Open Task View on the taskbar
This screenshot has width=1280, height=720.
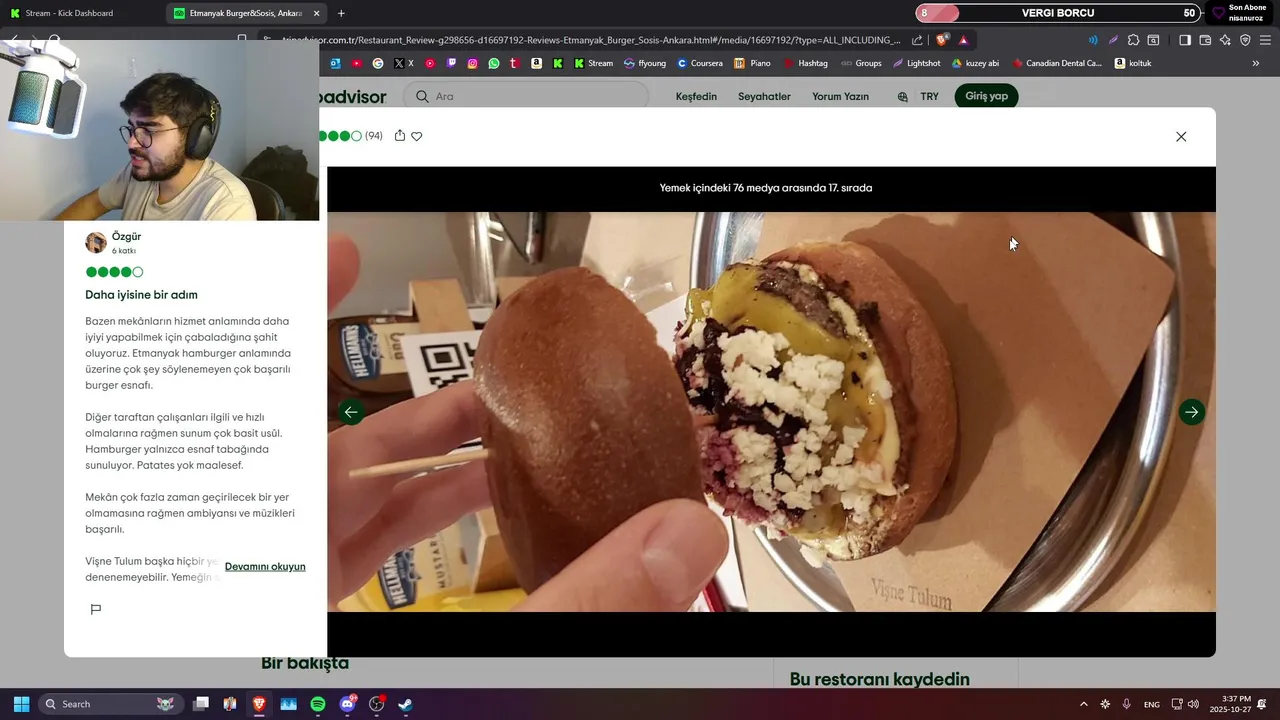click(201, 704)
